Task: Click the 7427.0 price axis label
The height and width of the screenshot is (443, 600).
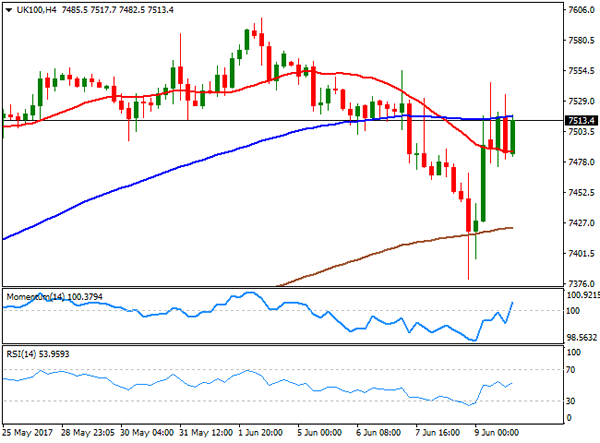Action: [581, 223]
